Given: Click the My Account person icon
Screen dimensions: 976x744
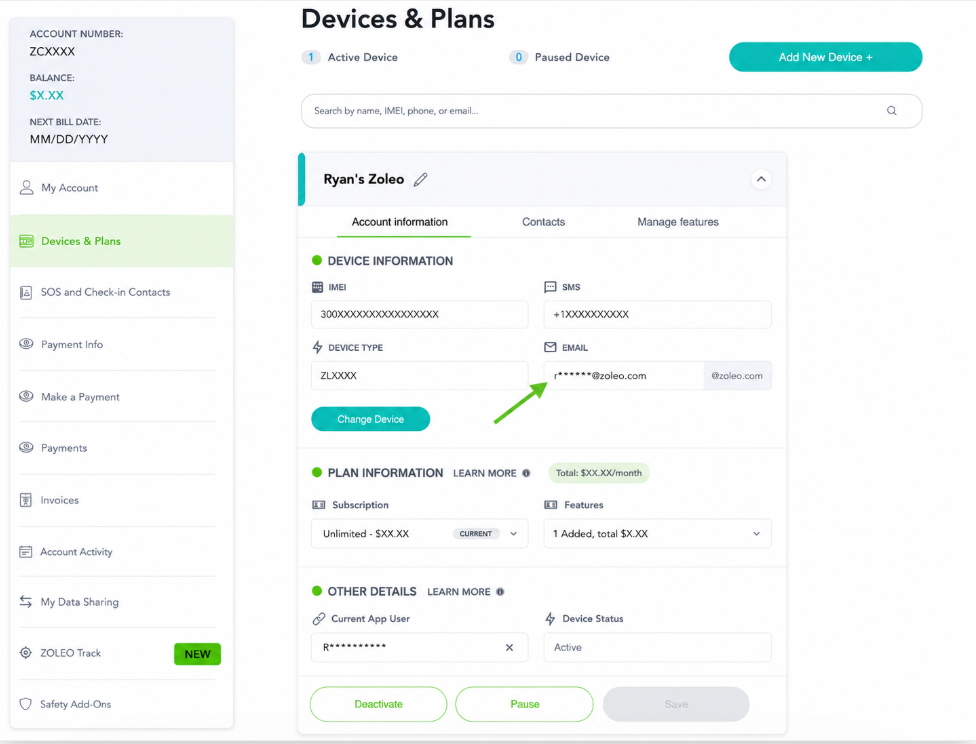Looking at the screenshot, I should (26, 187).
